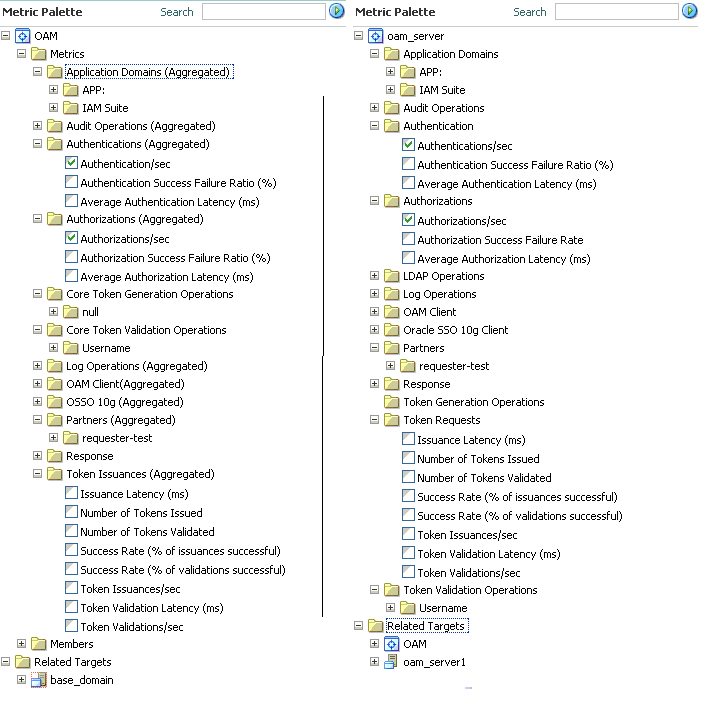Click the LDAP Operations folder icon
Screen dimensions: 711x711
click(391, 276)
